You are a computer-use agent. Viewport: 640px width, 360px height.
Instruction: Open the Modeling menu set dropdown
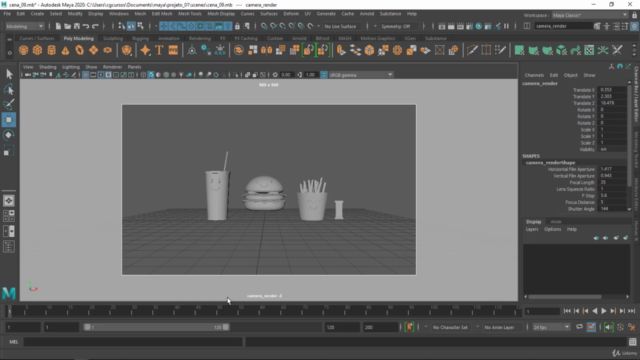click(24, 26)
